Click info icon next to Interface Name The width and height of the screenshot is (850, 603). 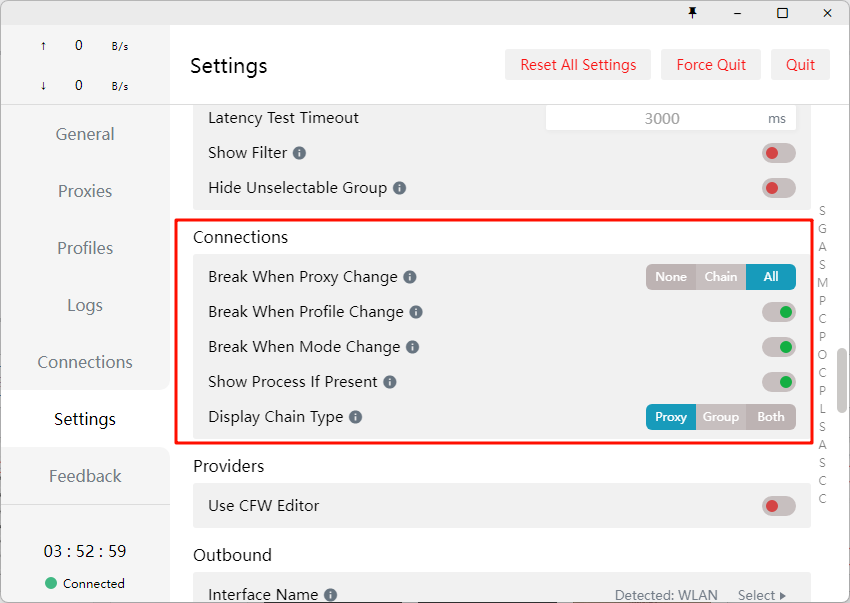330,595
